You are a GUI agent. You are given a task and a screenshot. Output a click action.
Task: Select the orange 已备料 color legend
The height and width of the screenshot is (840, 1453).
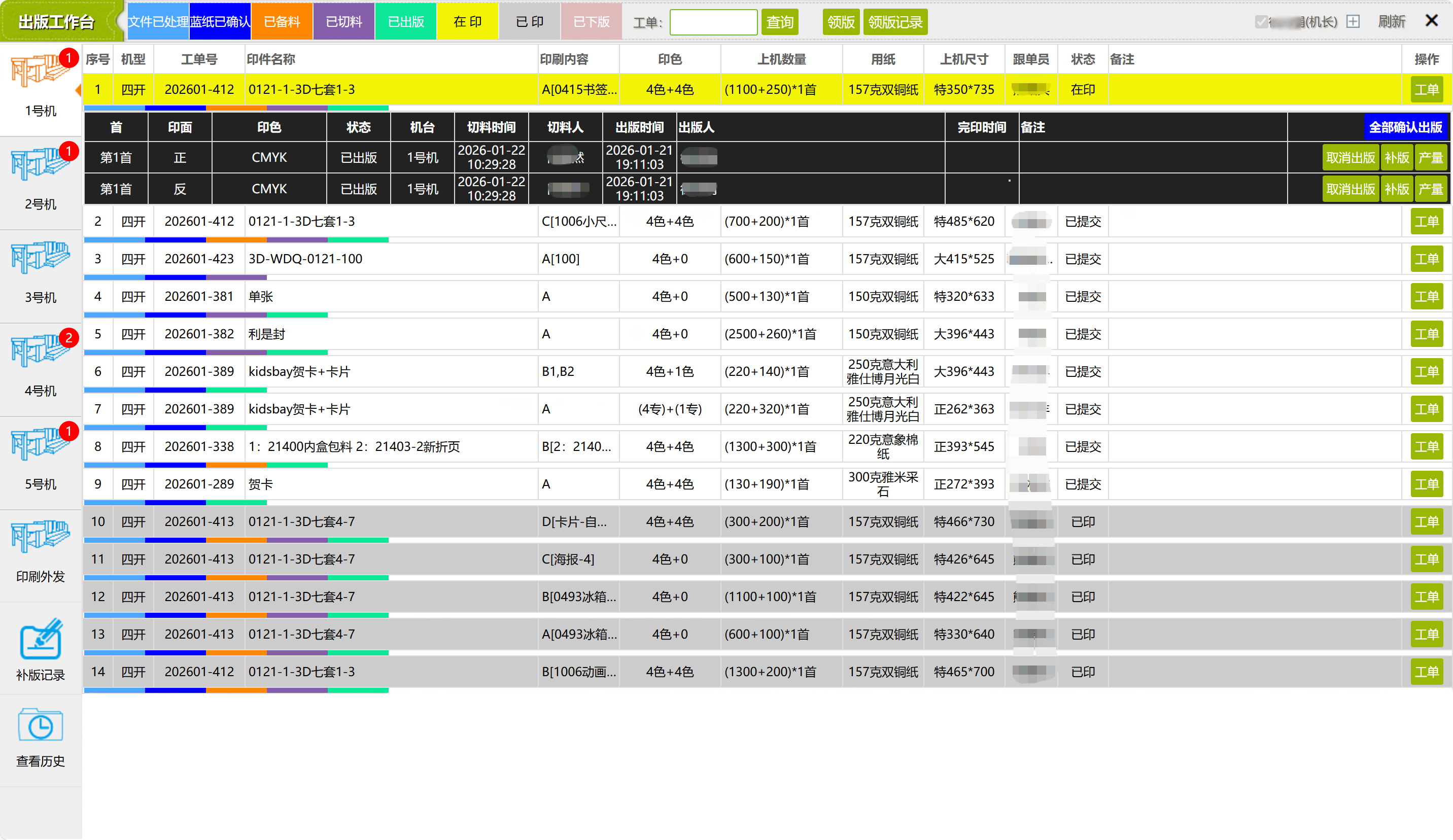pyautogui.click(x=282, y=22)
